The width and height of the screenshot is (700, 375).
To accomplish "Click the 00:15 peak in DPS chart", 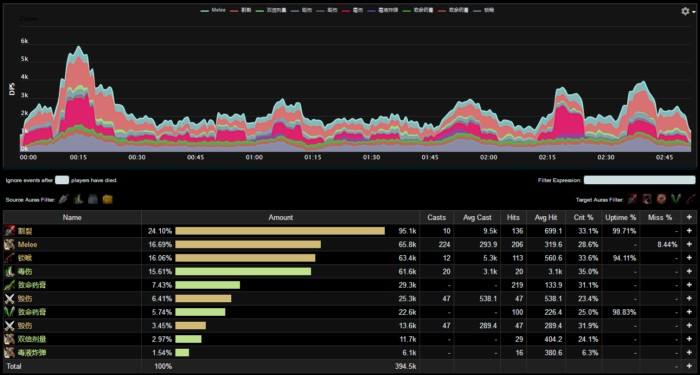I will [x=79, y=46].
